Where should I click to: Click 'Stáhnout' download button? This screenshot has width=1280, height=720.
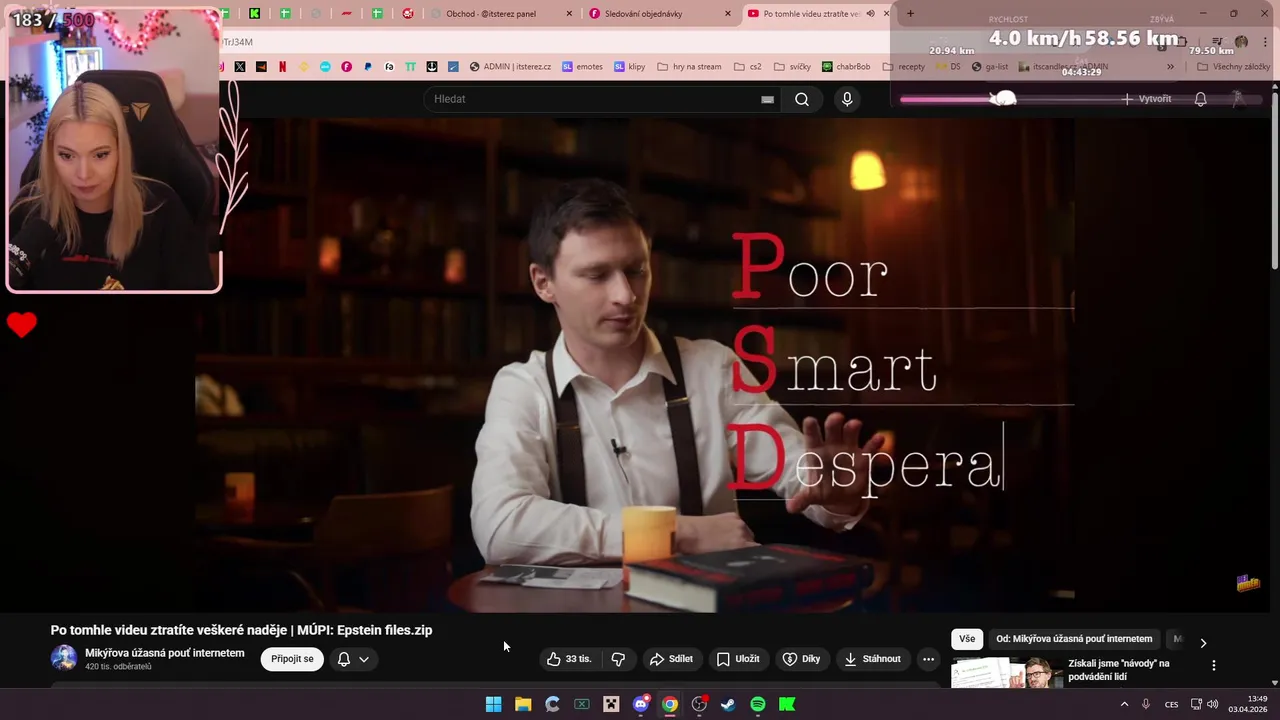point(873,659)
